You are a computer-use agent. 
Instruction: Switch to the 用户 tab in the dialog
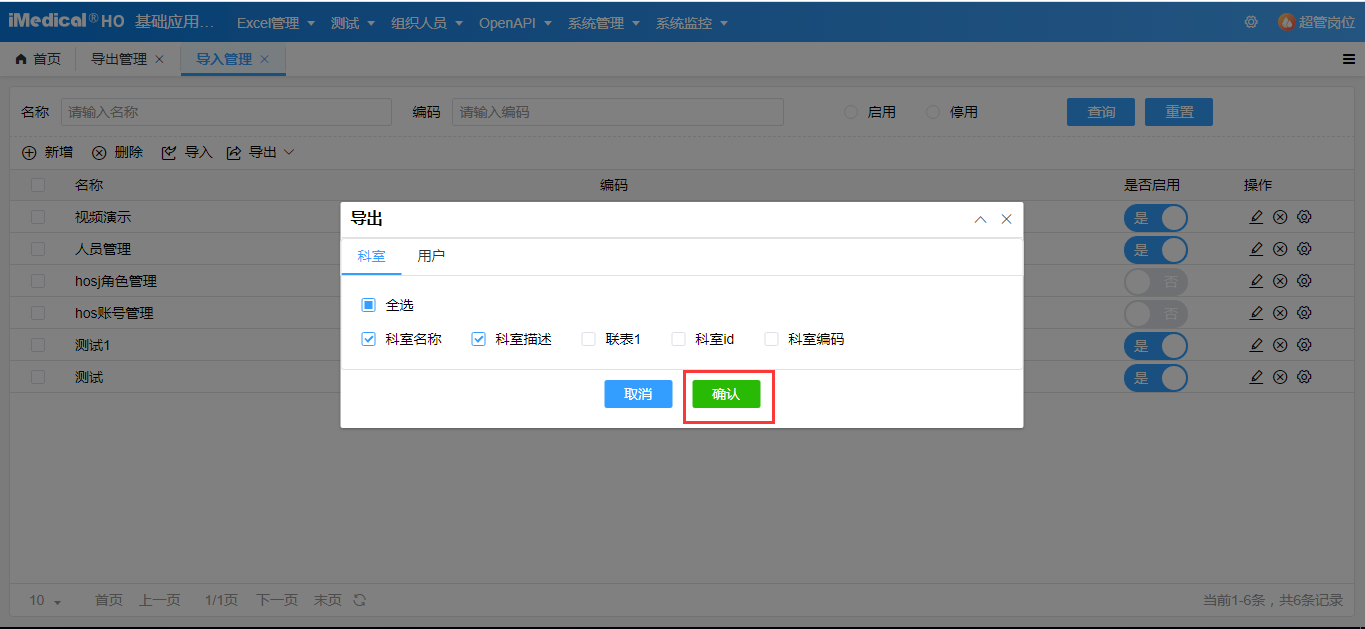tap(430, 256)
